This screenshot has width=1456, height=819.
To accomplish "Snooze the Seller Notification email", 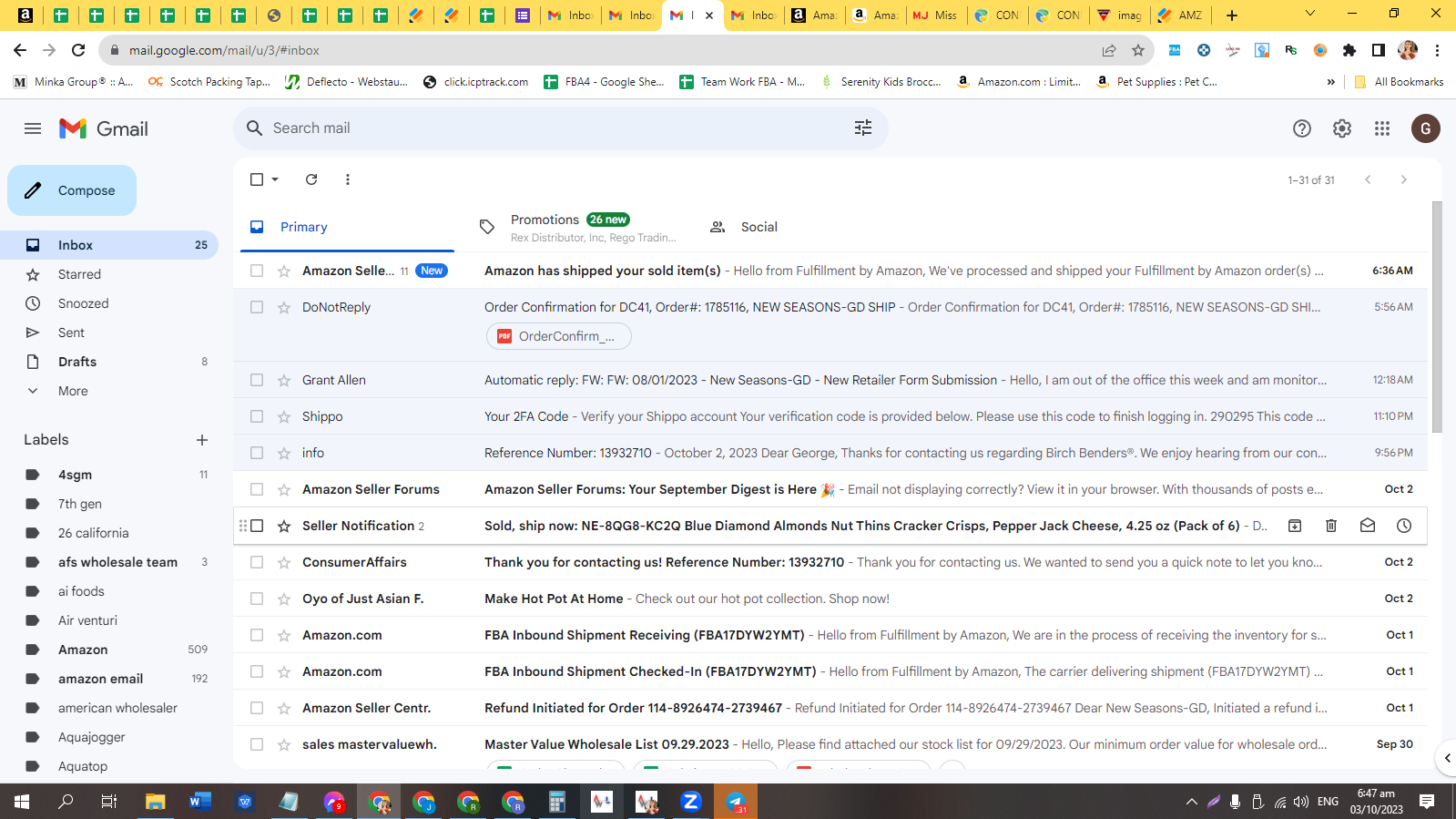I will click(x=1404, y=526).
